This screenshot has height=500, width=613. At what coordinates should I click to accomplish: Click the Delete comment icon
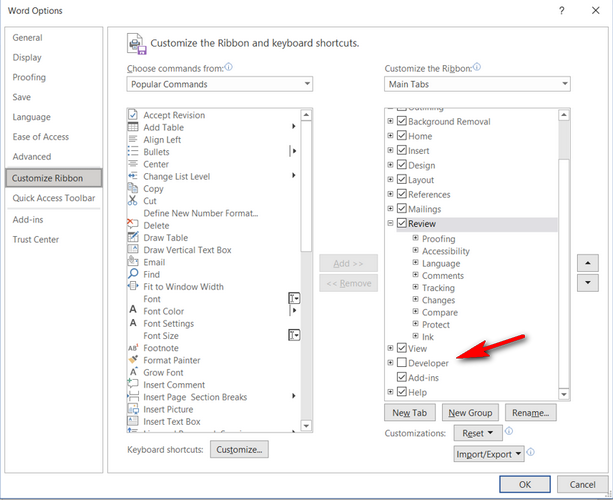(x=133, y=224)
